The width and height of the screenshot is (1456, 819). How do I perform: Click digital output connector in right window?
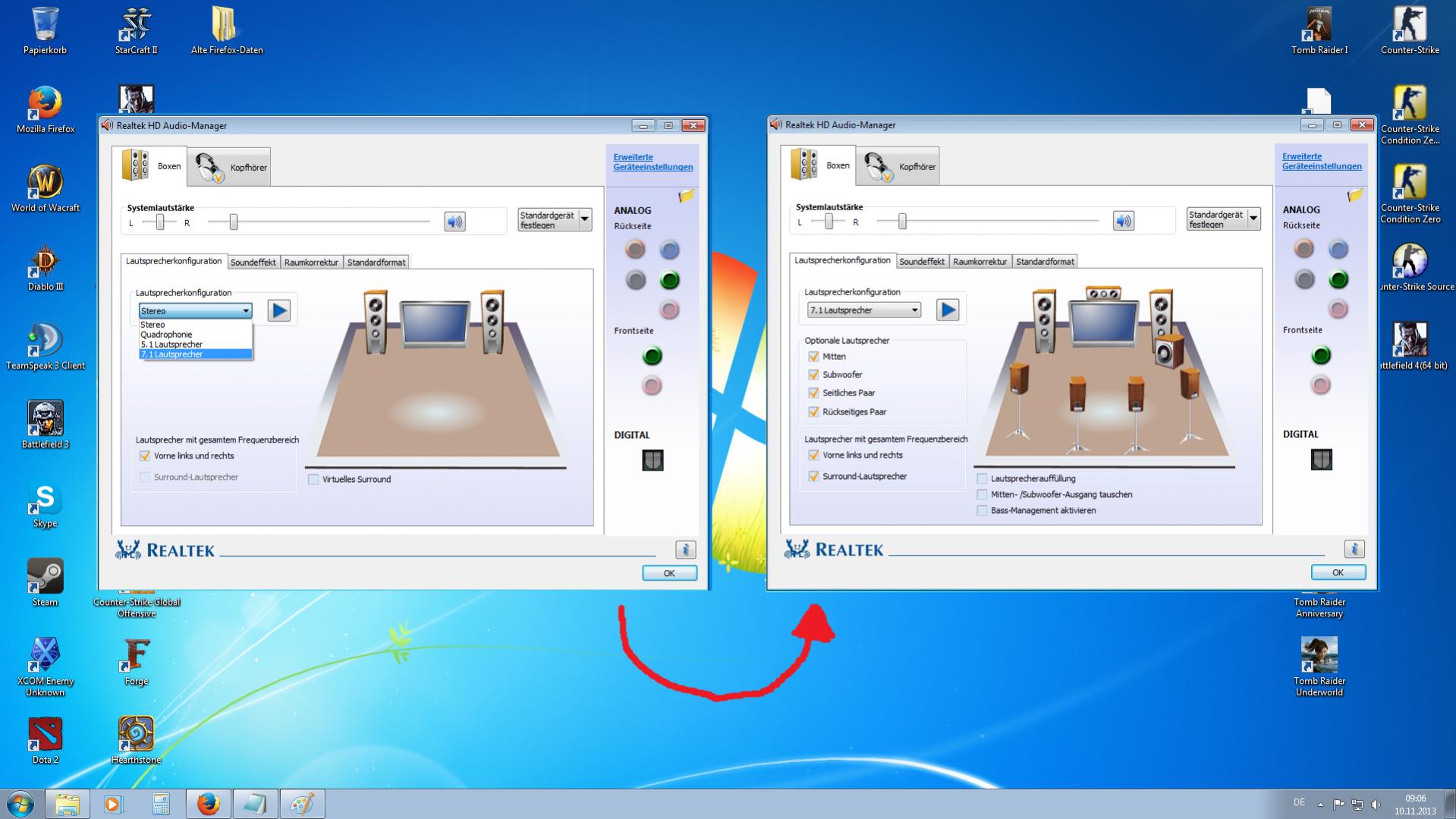[x=1322, y=459]
